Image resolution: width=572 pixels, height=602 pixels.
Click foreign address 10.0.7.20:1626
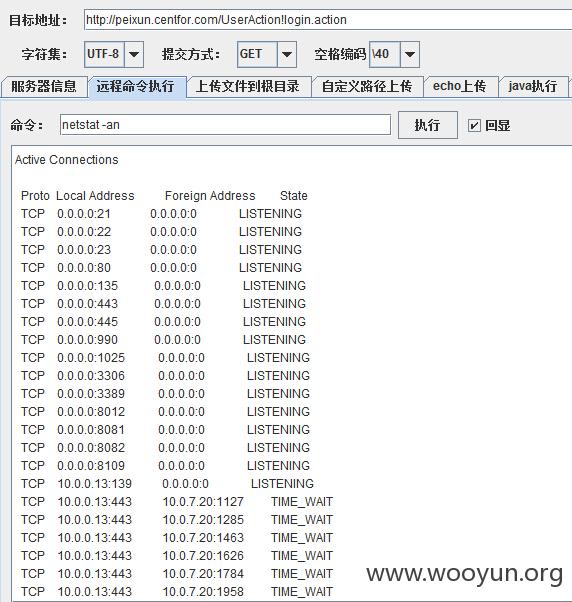[x=203, y=557]
